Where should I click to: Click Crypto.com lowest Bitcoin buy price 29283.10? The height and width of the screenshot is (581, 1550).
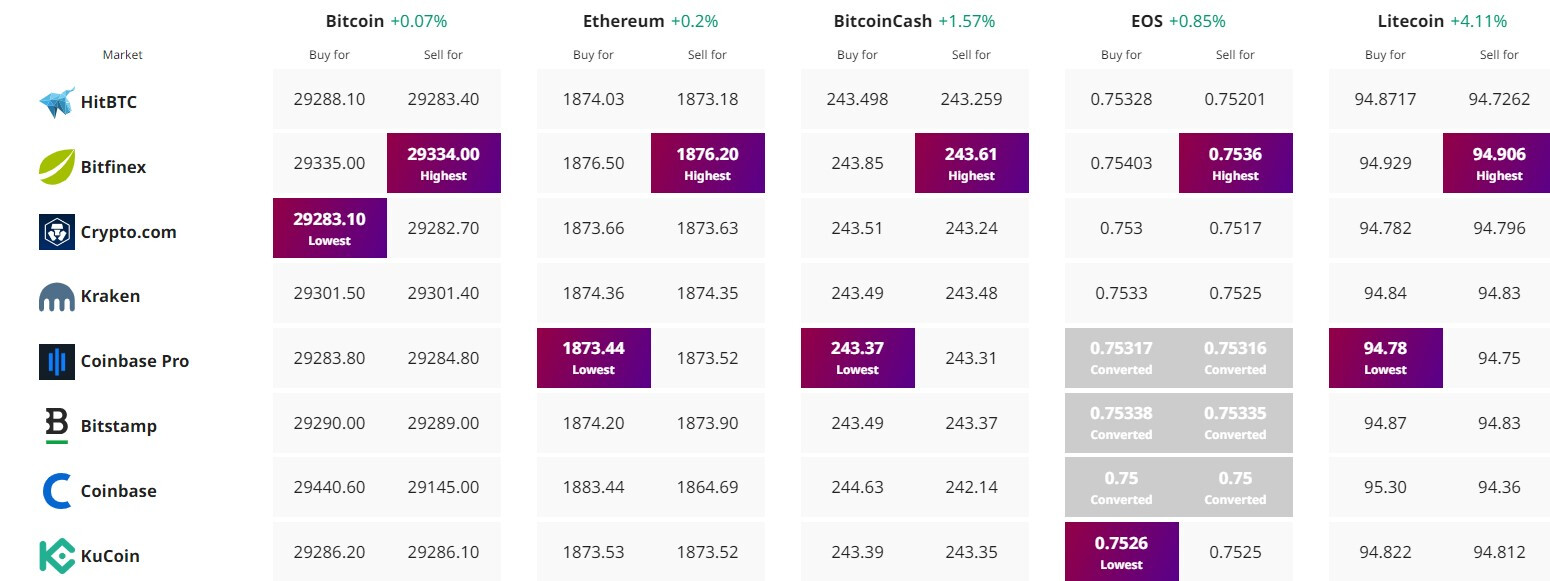pyautogui.click(x=330, y=228)
